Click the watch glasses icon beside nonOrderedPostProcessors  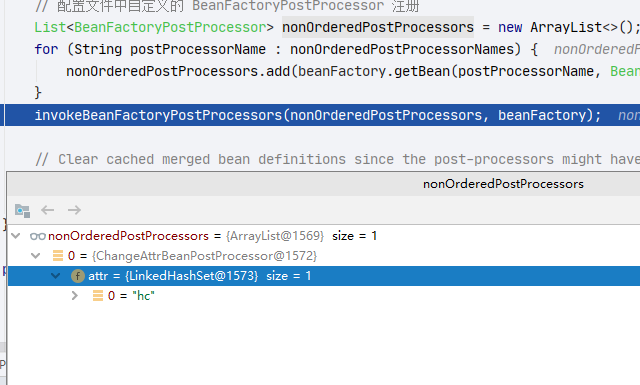click(x=38, y=236)
